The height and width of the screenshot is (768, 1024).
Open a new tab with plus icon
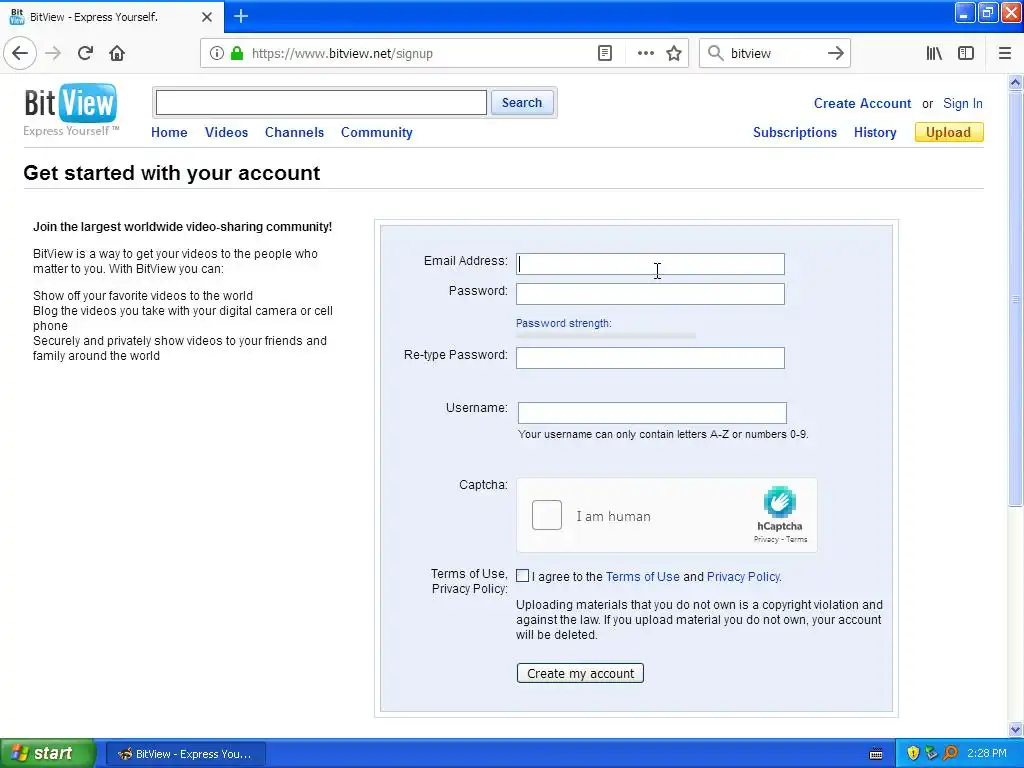pyautogui.click(x=241, y=16)
